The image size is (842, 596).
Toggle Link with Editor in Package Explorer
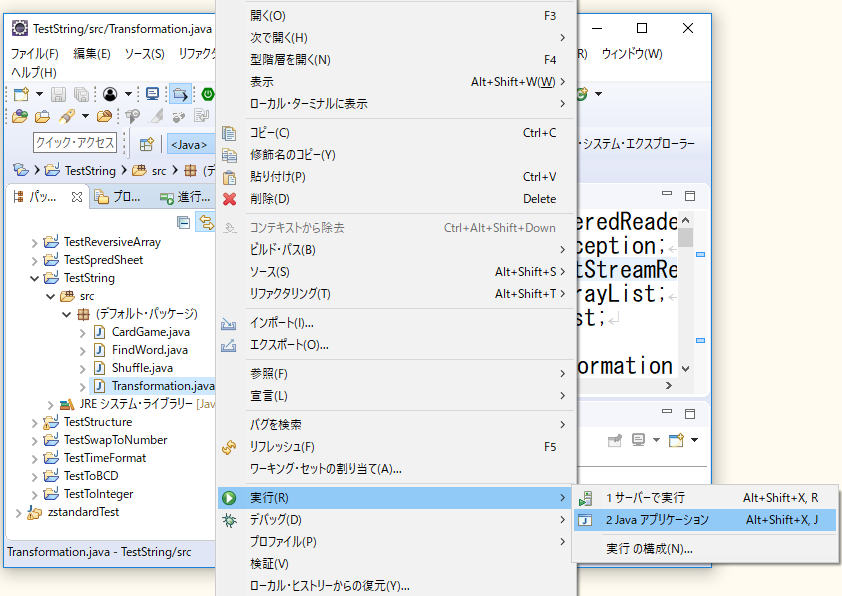[x=206, y=222]
